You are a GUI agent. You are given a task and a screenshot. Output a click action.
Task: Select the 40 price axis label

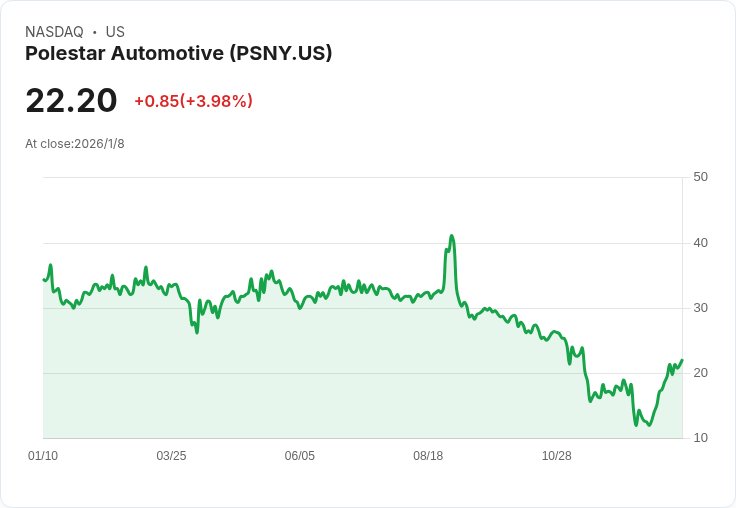(x=700, y=243)
